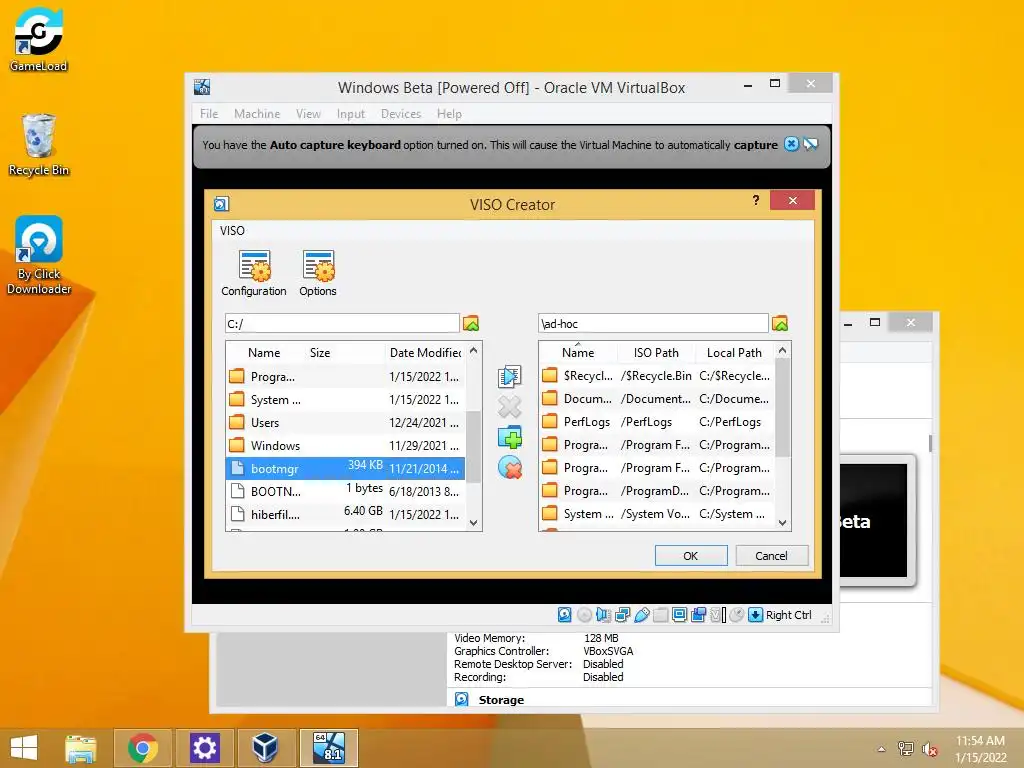Image resolution: width=1024 pixels, height=768 pixels.
Task: Cancel the VISO Creator dialog
Action: click(771, 556)
